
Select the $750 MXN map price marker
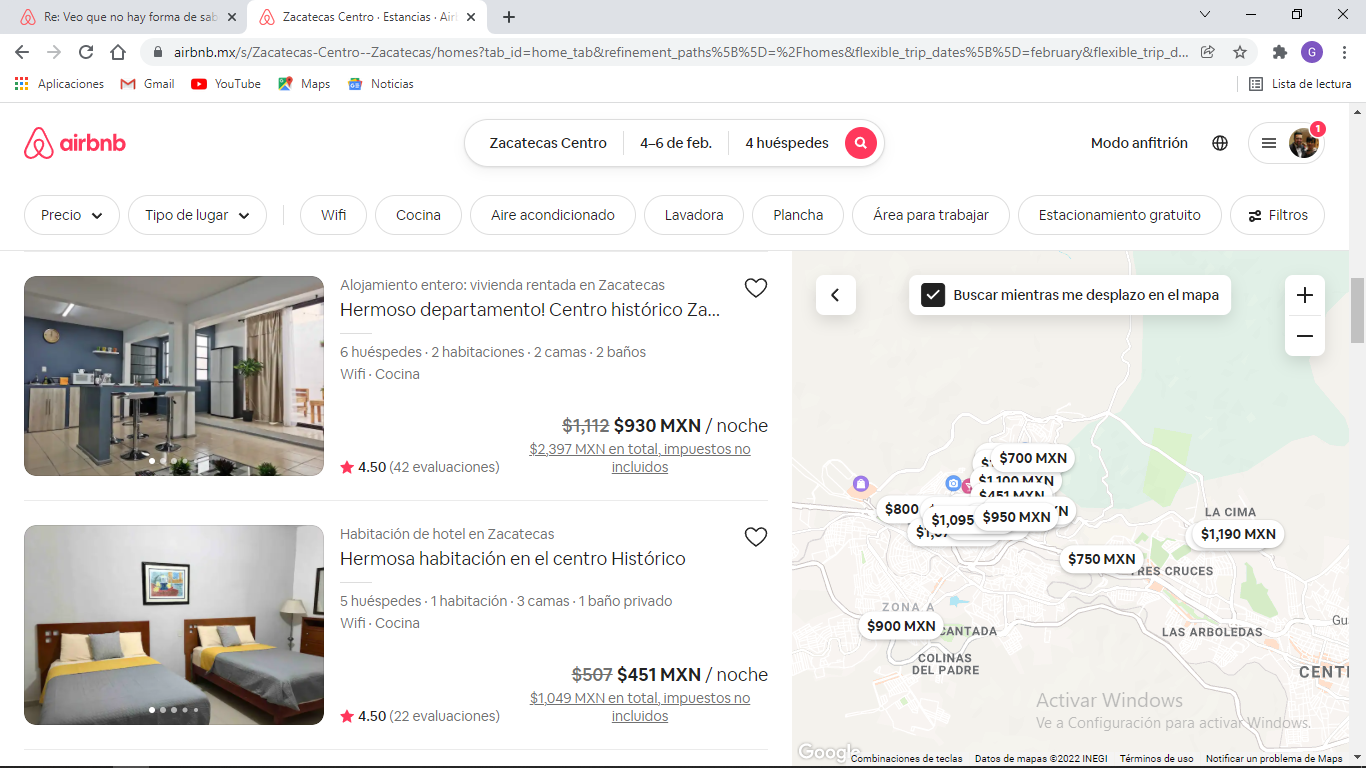pyautogui.click(x=1101, y=559)
